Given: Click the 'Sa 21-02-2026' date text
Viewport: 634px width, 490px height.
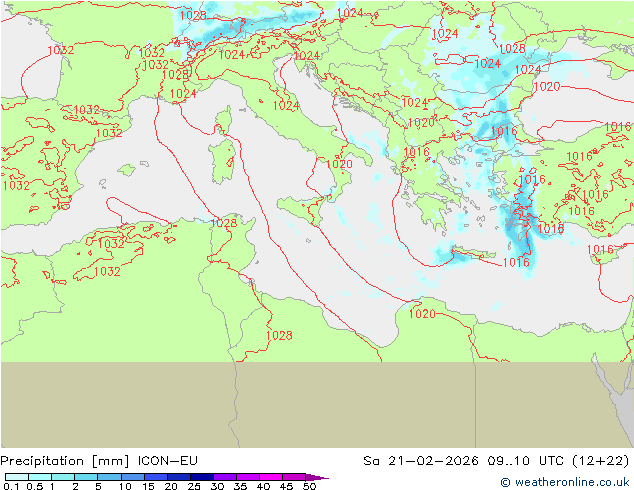Looking at the screenshot, I should (421, 461).
